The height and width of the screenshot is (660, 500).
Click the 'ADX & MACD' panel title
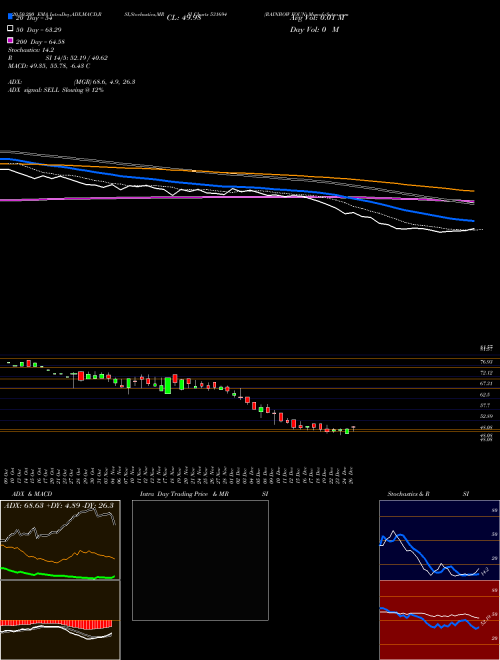(x=32, y=494)
